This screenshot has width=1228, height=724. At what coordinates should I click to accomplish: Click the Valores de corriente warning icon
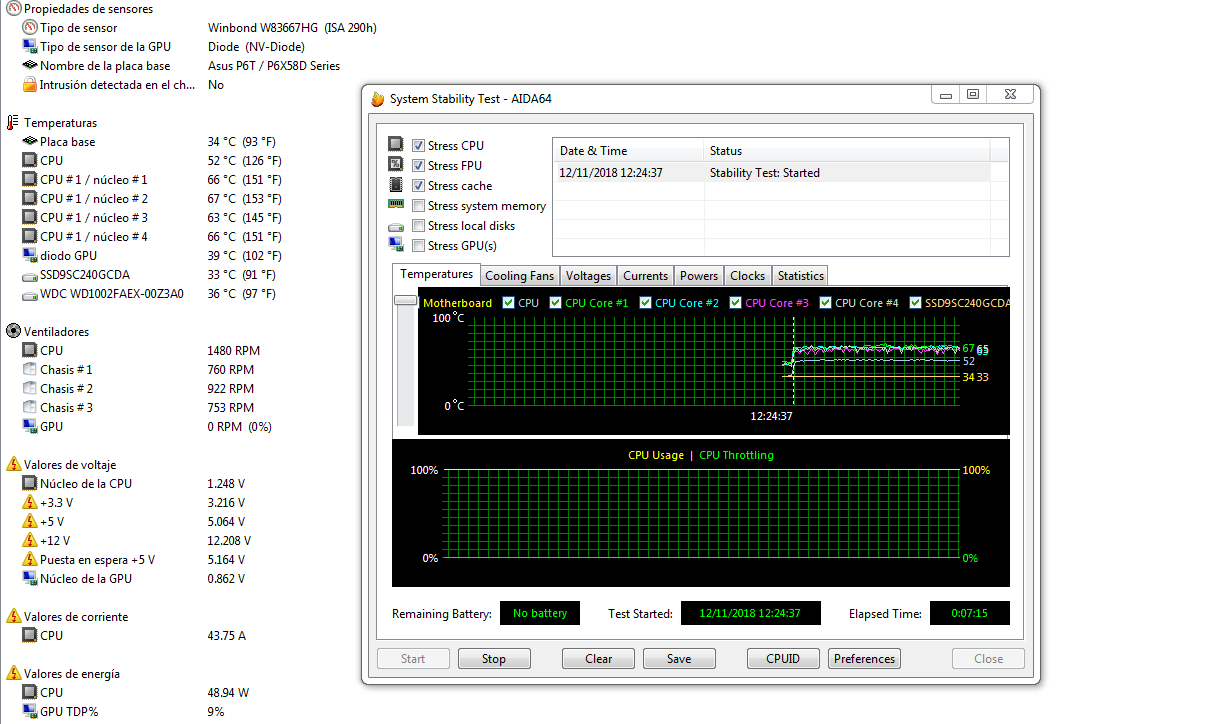coord(13,617)
